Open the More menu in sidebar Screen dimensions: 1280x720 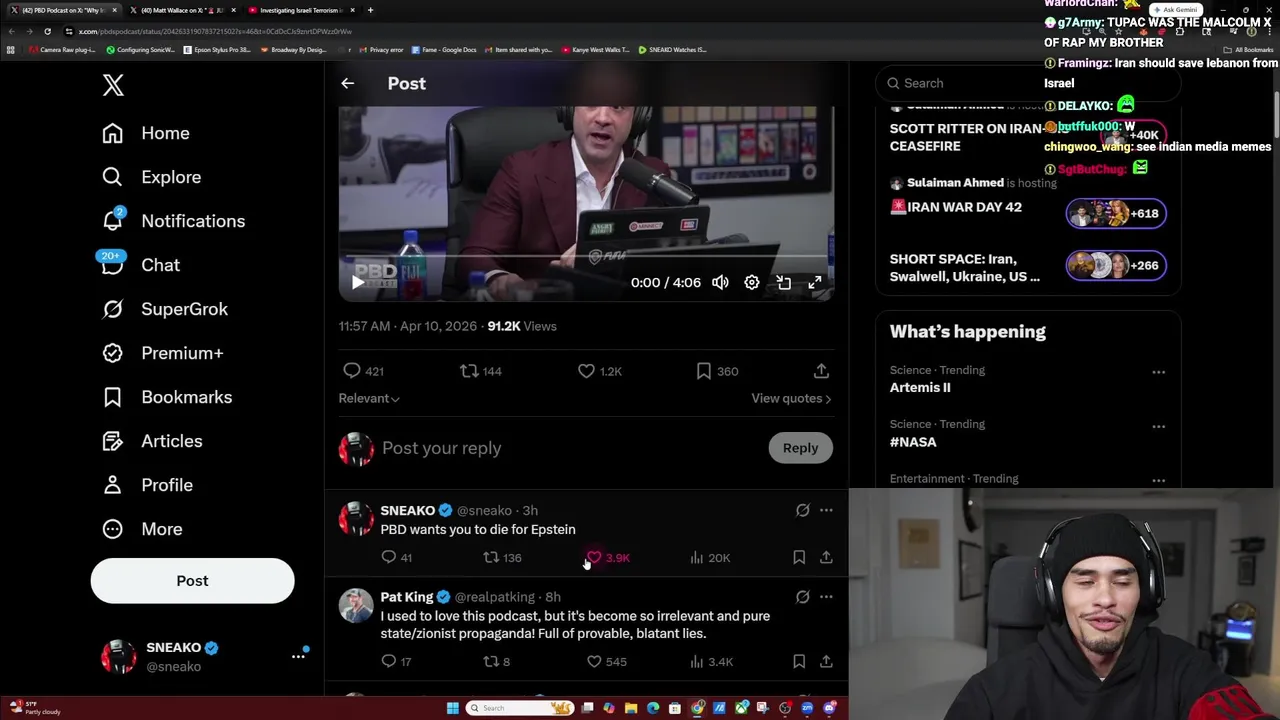click(142, 529)
